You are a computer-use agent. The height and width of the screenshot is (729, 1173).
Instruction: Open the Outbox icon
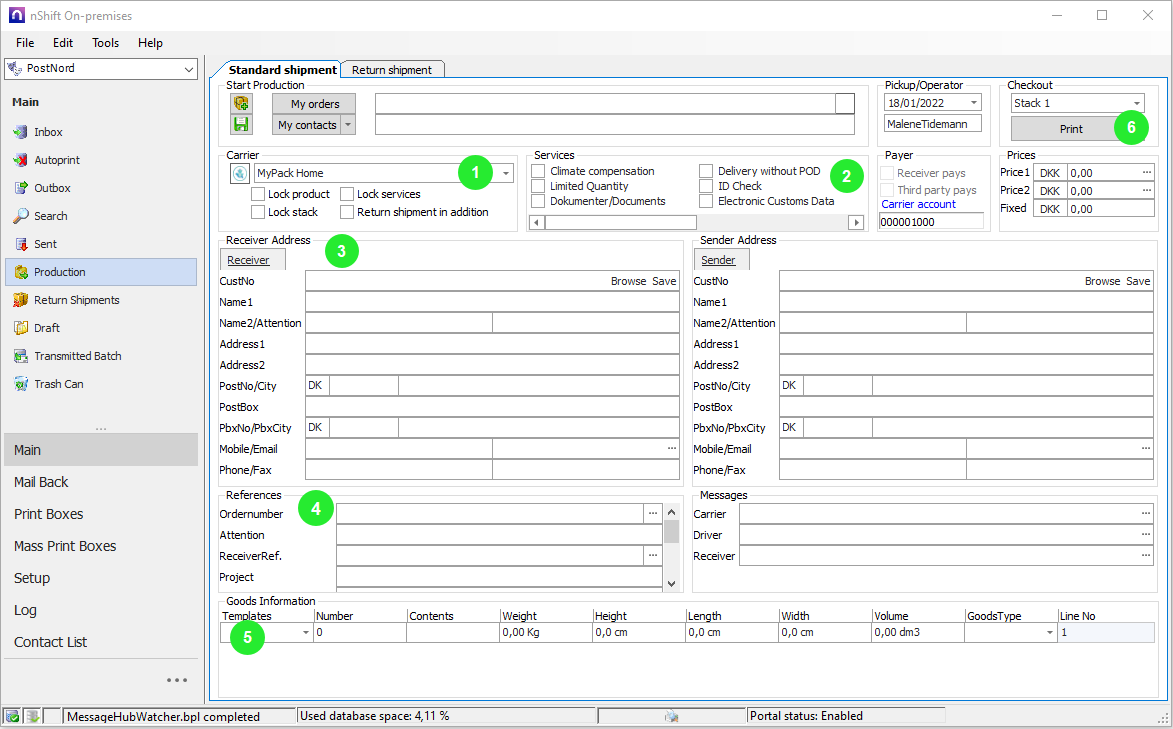[21, 188]
